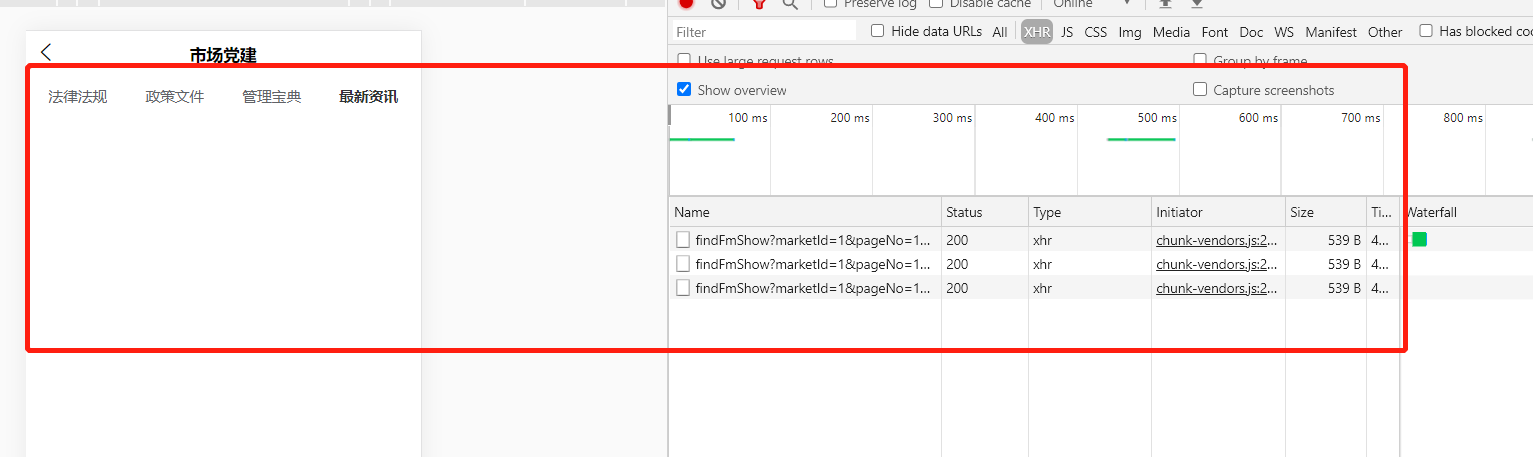Open network search with the magnifier icon

[x=790, y=4]
